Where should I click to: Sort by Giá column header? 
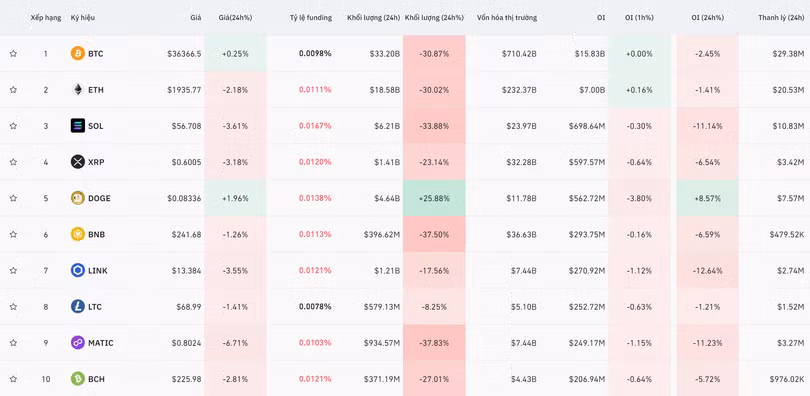[x=196, y=18]
